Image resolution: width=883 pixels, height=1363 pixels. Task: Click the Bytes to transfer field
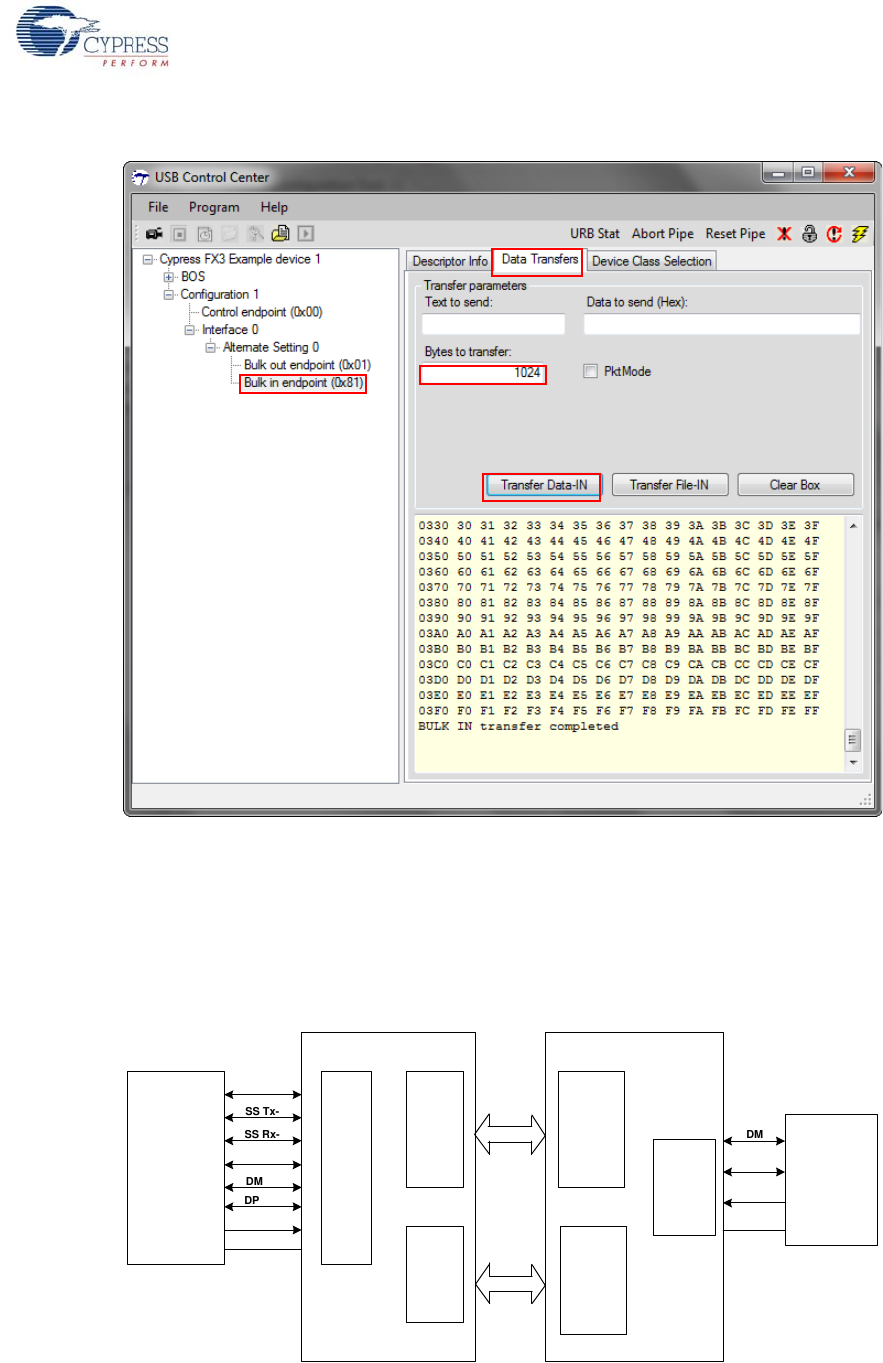[483, 375]
